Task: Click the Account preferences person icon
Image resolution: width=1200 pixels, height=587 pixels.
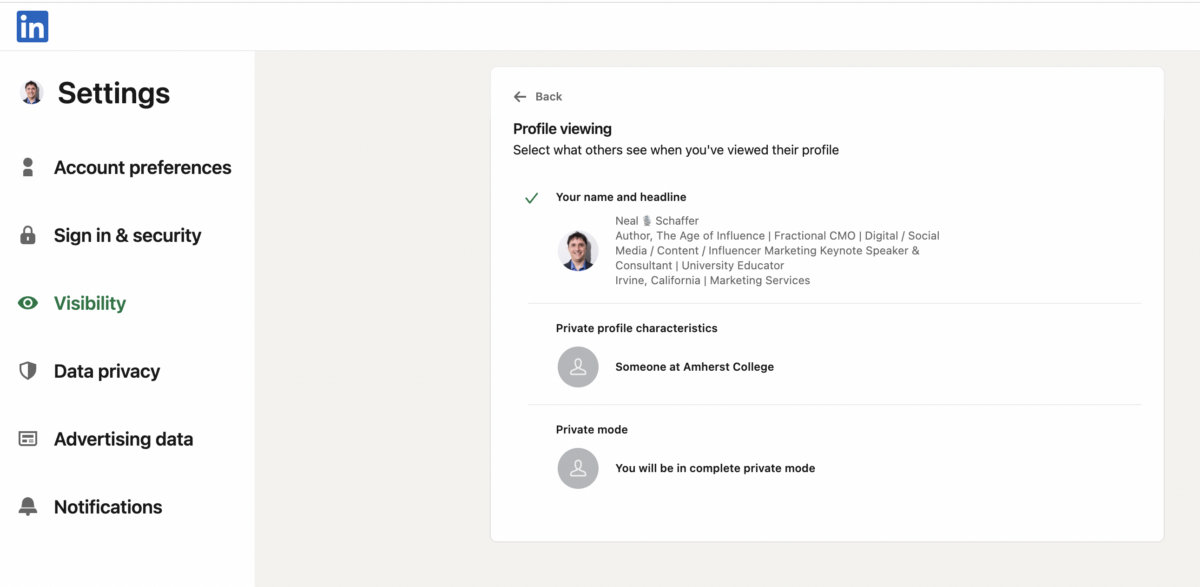Action: click(x=28, y=167)
